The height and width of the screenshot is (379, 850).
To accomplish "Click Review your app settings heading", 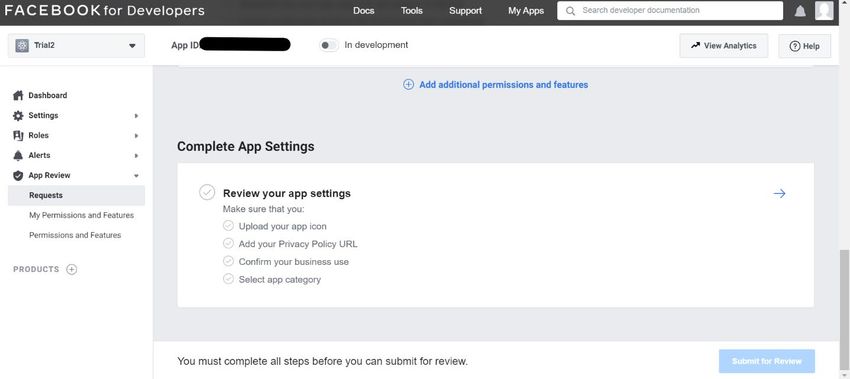I will click(287, 193).
